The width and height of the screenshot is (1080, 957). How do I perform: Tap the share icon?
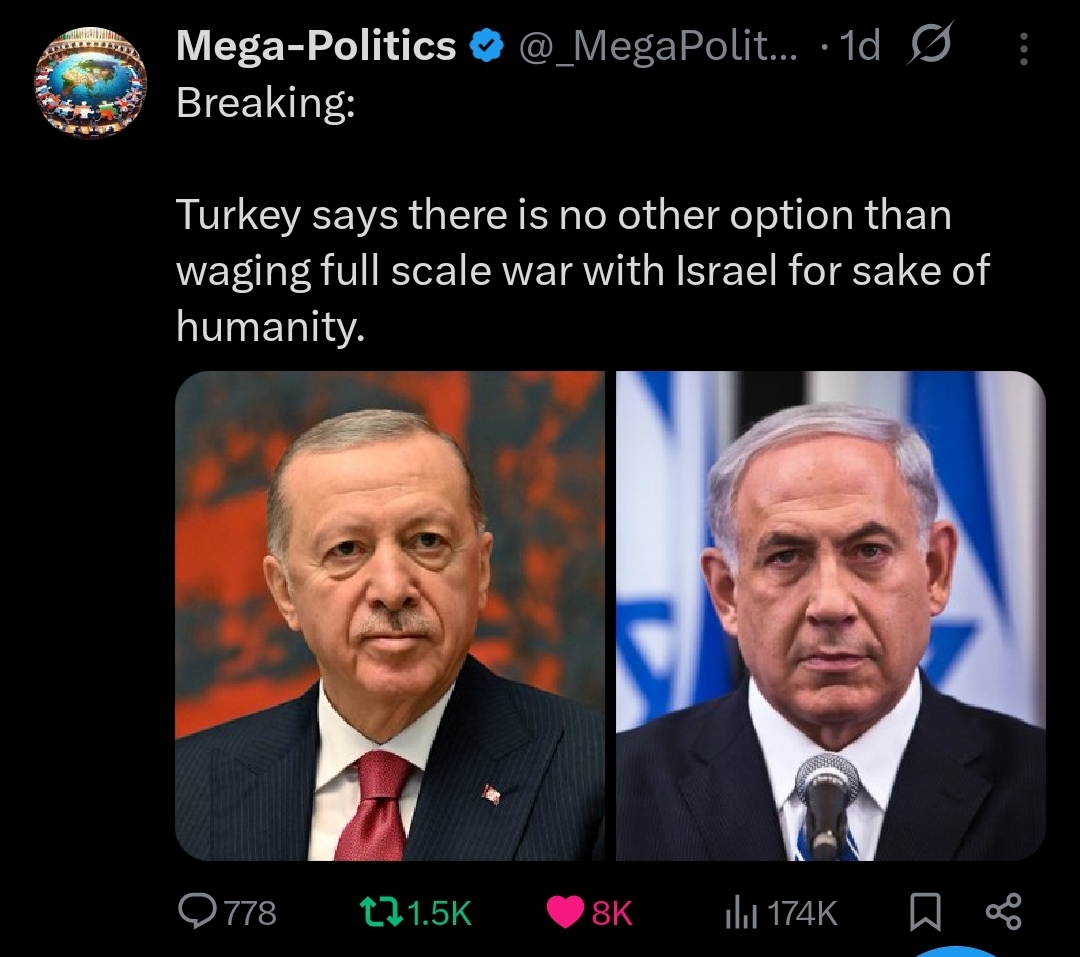click(1004, 911)
